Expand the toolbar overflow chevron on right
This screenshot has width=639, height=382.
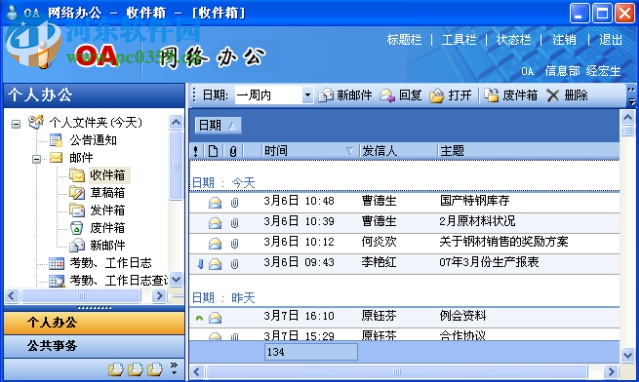[x=631, y=90]
